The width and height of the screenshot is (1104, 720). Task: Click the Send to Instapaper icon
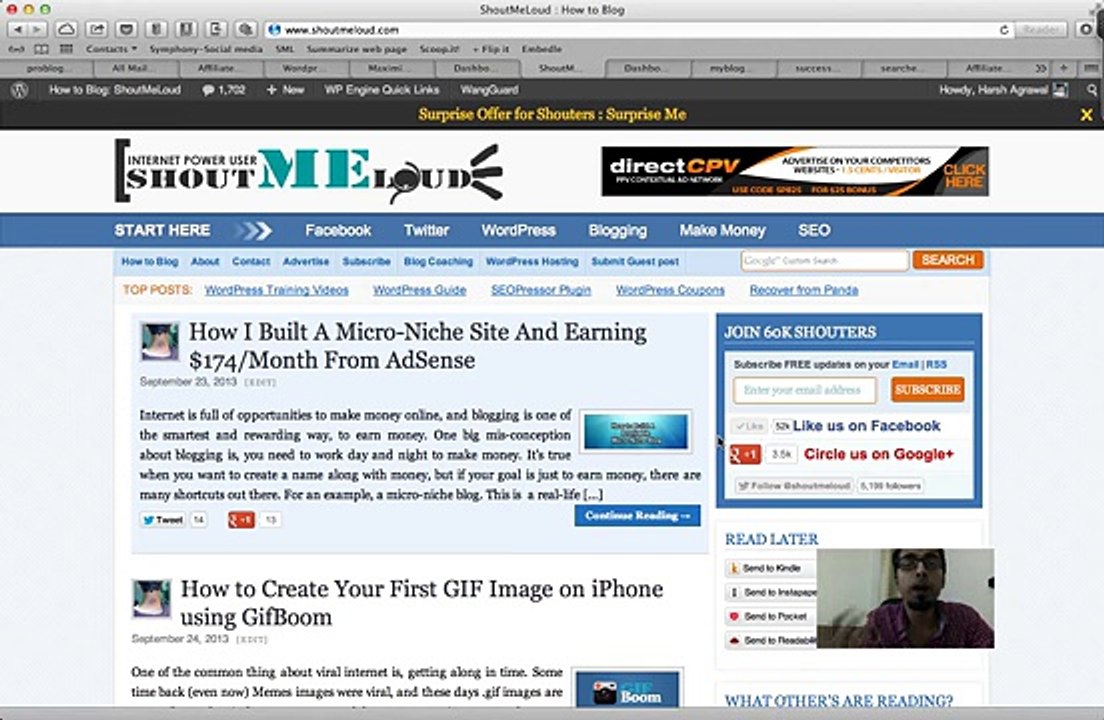tap(734, 593)
